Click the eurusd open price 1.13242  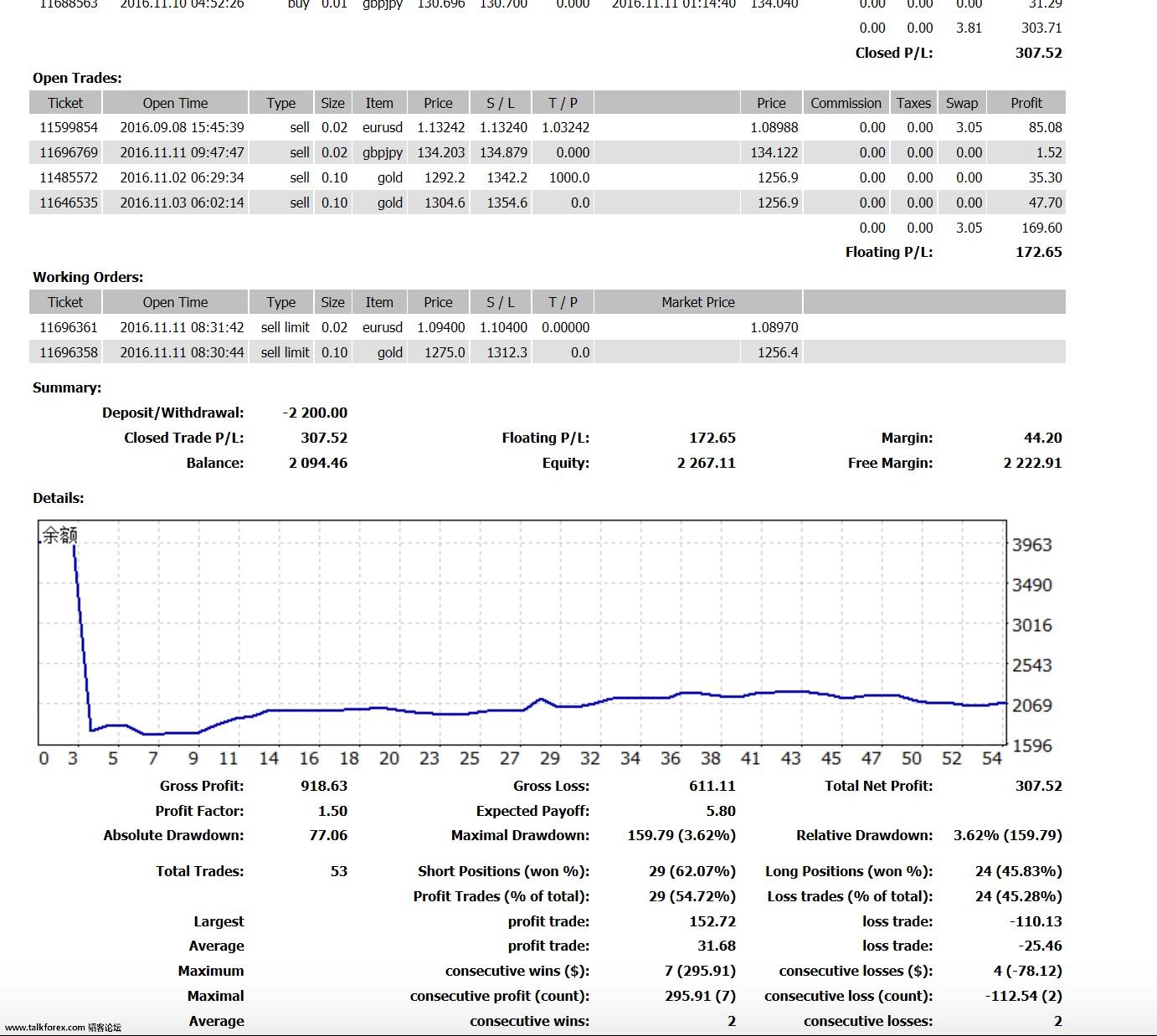(441, 127)
